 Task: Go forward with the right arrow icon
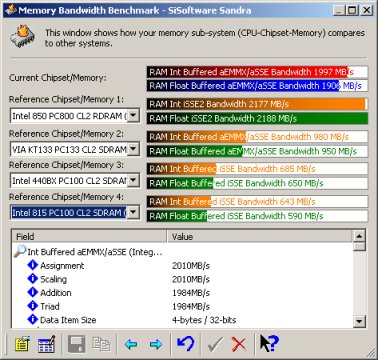coord(155,344)
